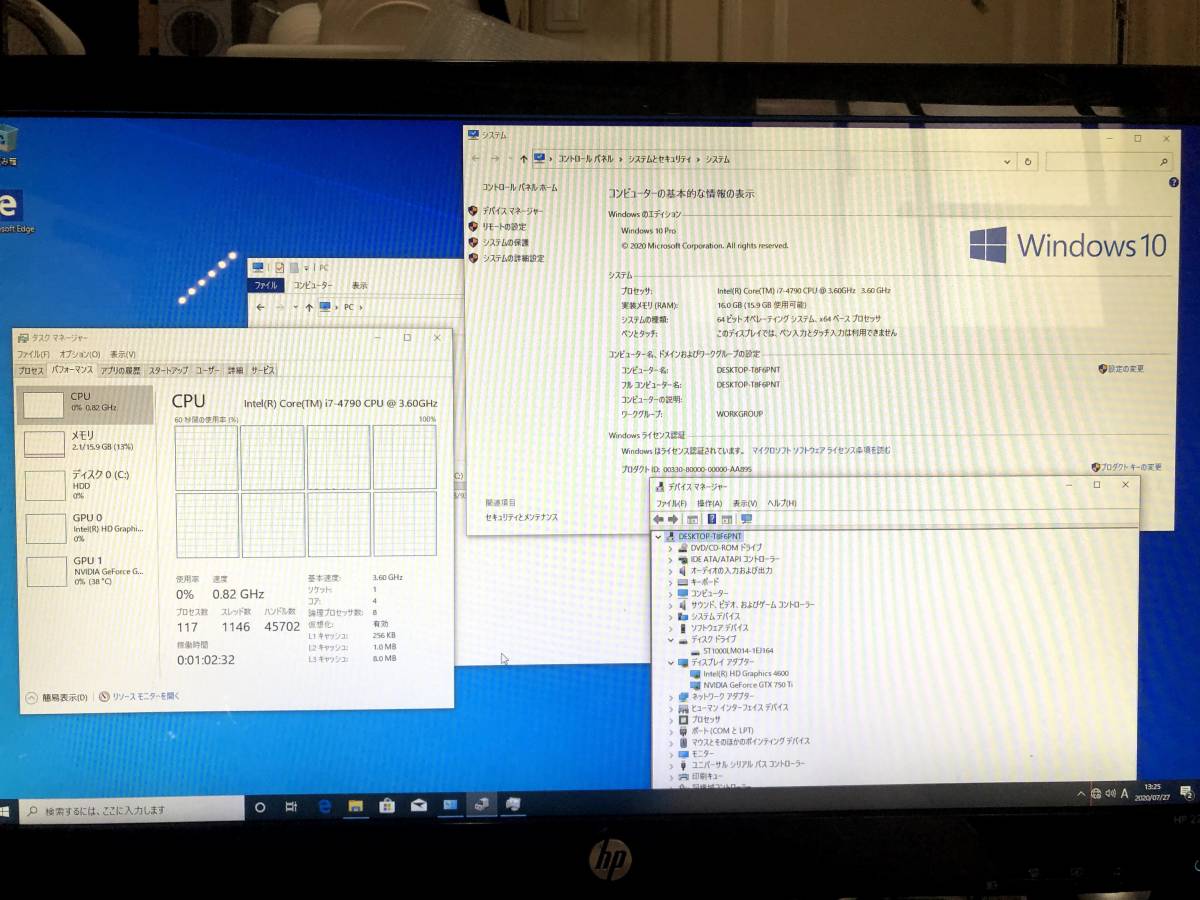
Task: Go to コントロール パネル ホーム
Action: 520,187
